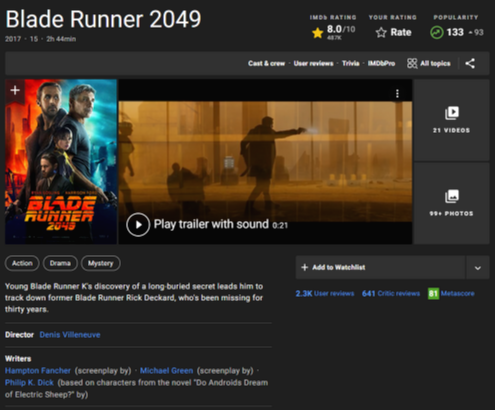Screen dimensions: 495x410
Task: Open the trailer's three-dot options menu
Action: (x=397, y=94)
